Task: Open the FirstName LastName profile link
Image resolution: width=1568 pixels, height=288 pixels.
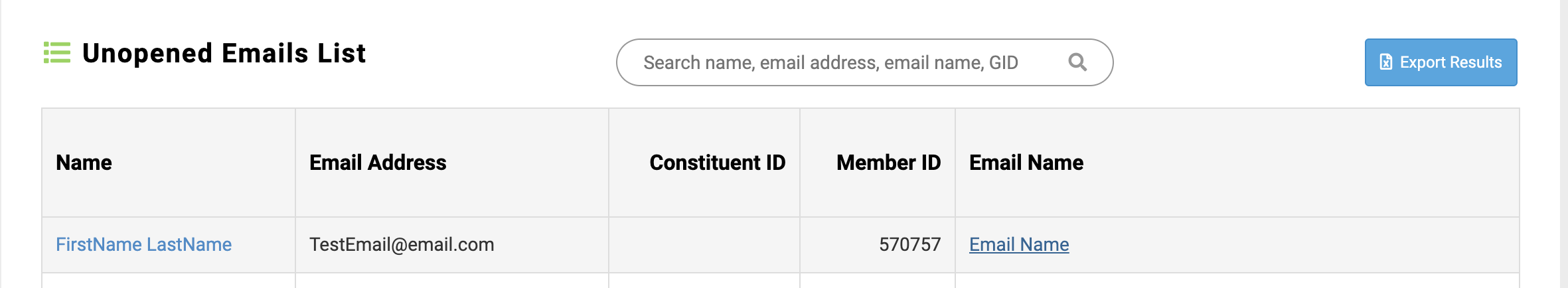Action: (143, 244)
